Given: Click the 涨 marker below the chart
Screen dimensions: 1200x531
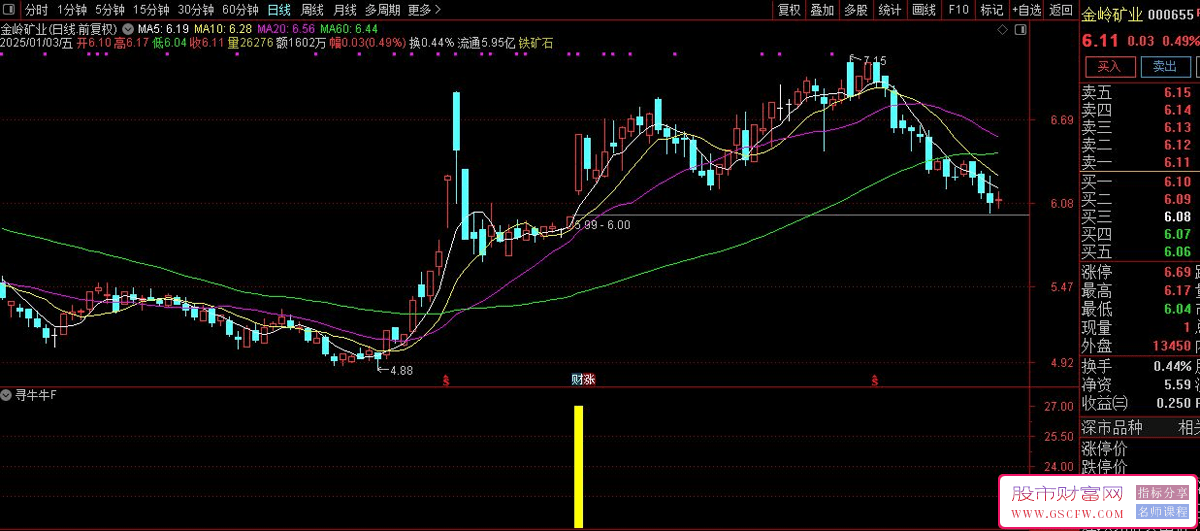Looking at the screenshot, I should (590, 379).
